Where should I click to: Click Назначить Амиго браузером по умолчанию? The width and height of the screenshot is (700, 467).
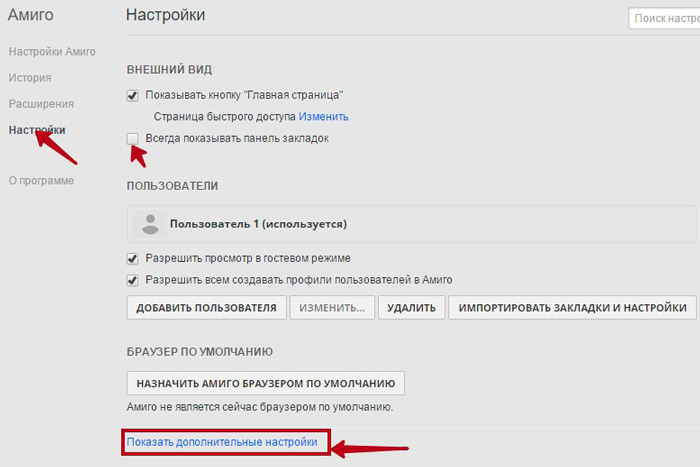click(266, 383)
